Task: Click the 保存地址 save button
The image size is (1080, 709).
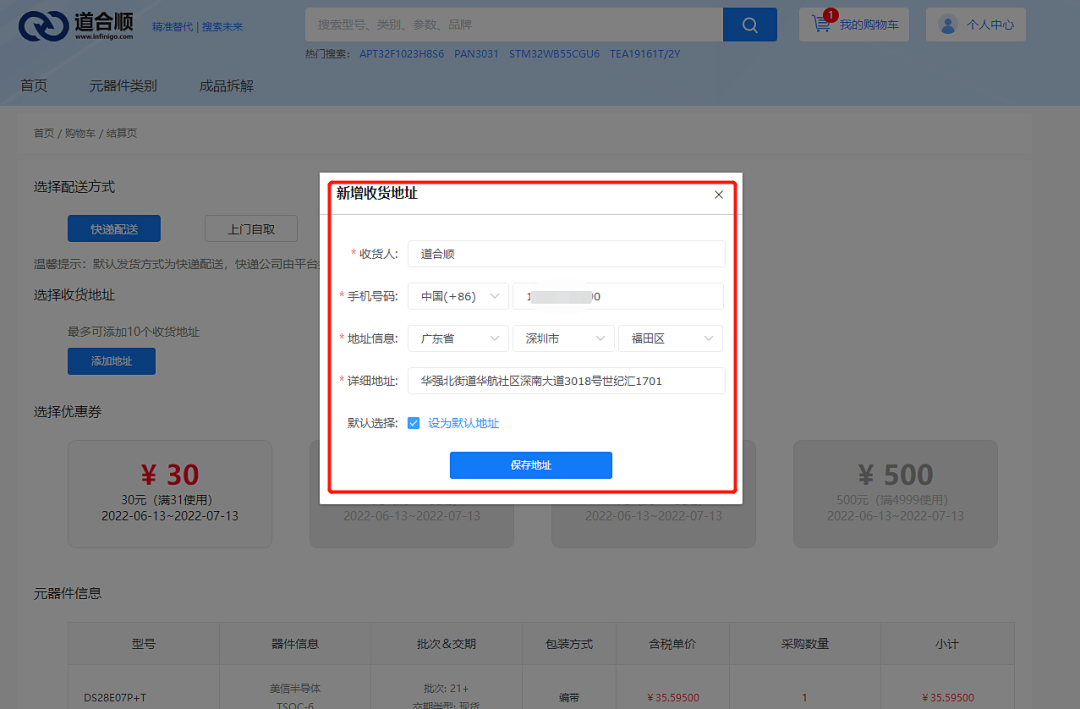Action: pyautogui.click(x=531, y=465)
